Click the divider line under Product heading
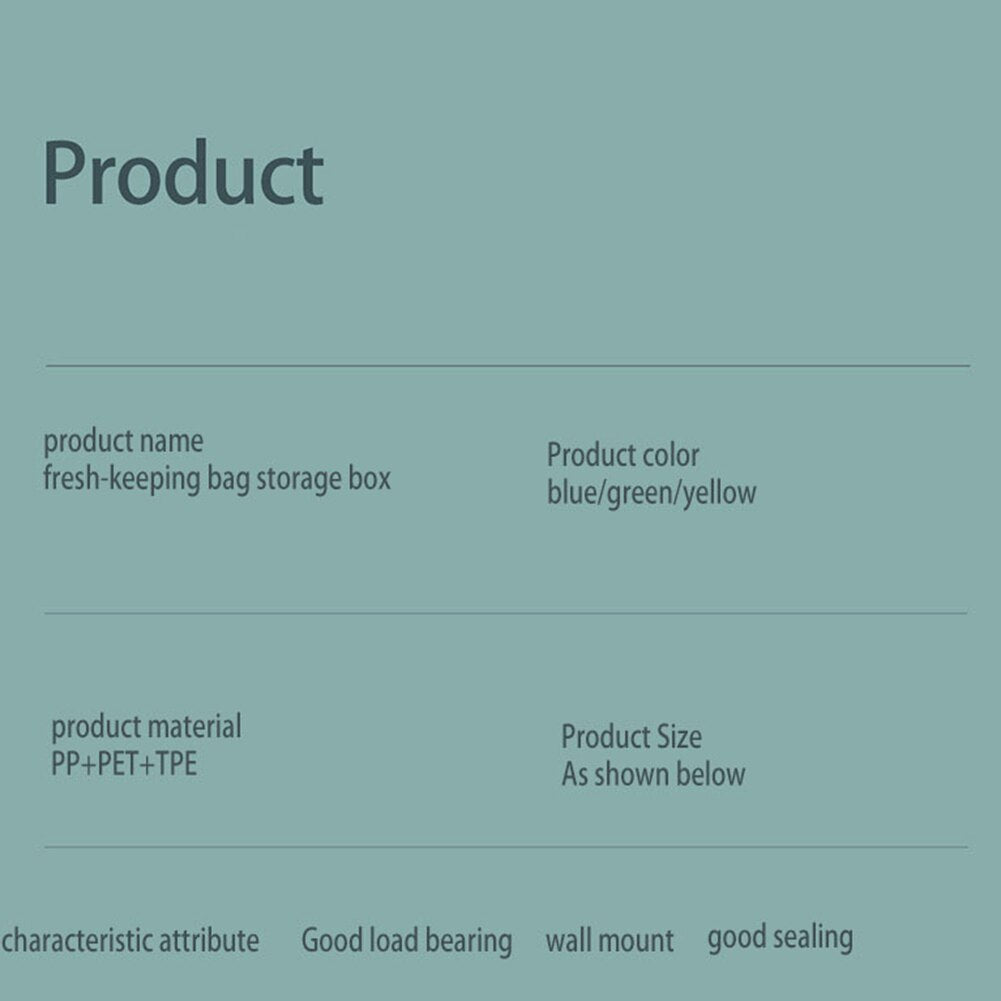This screenshot has width=1001, height=1001. [508, 366]
